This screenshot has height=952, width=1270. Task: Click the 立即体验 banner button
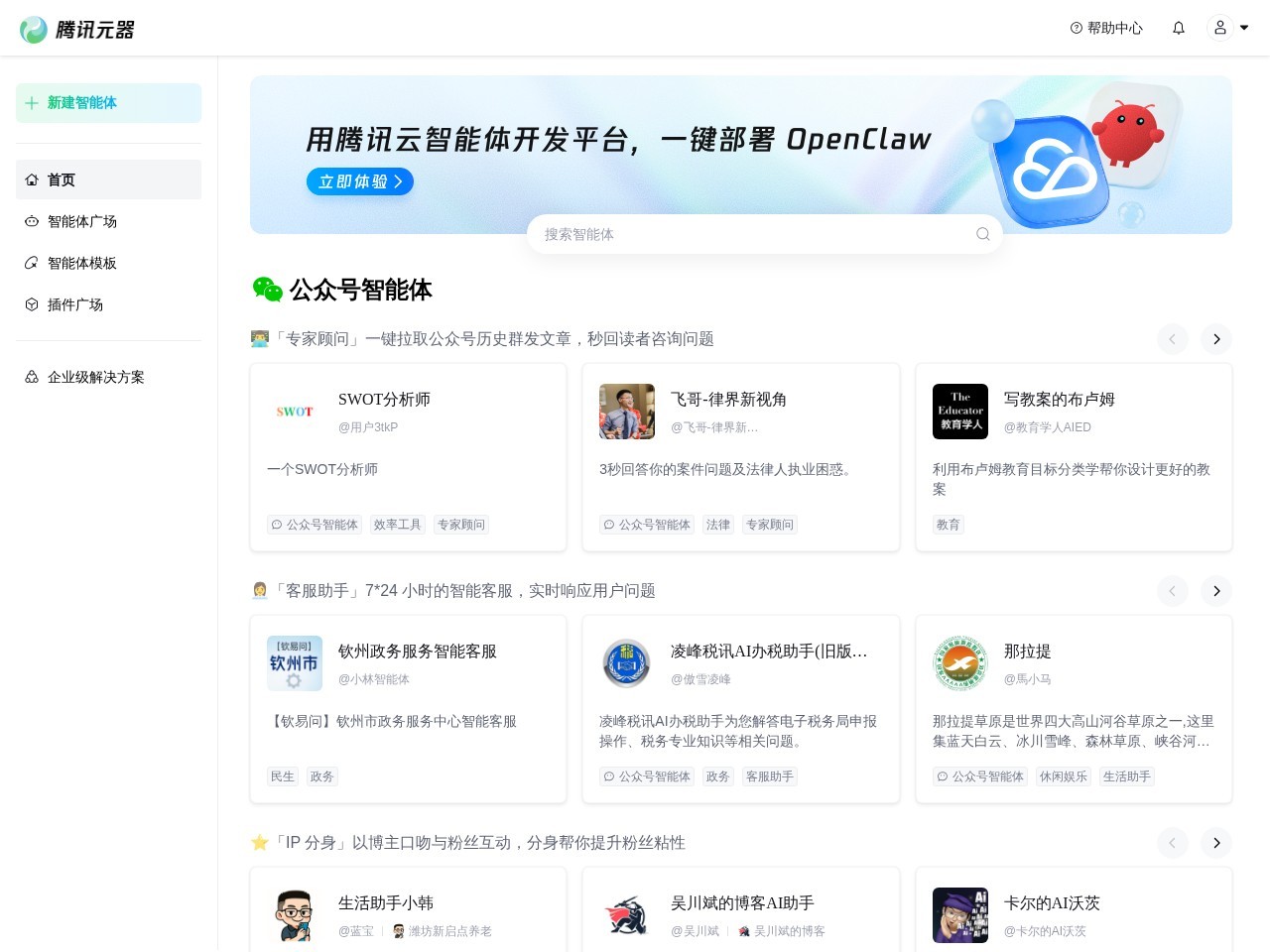pyautogui.click(x=360, y=181)
